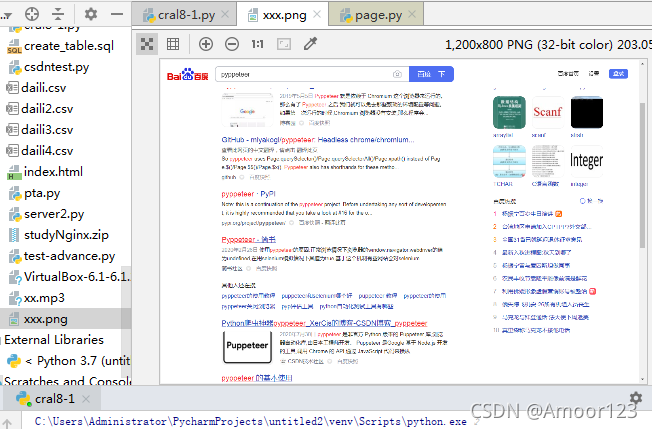Set image to actual size 1:1
Image resolution: width=652 pixels, height=429 pixels.
click(x=257, y=44)
